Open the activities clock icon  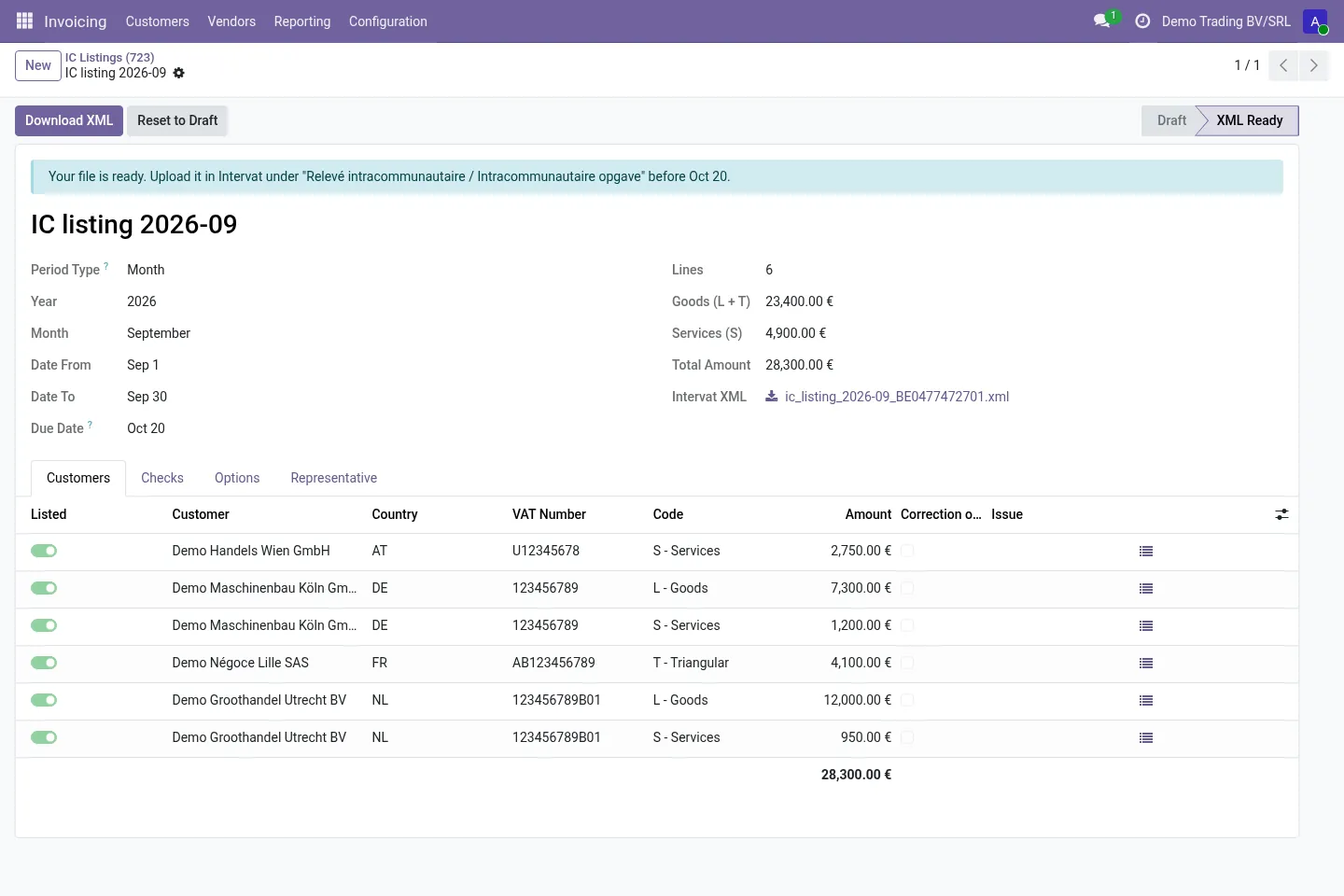coord(1142,21)
